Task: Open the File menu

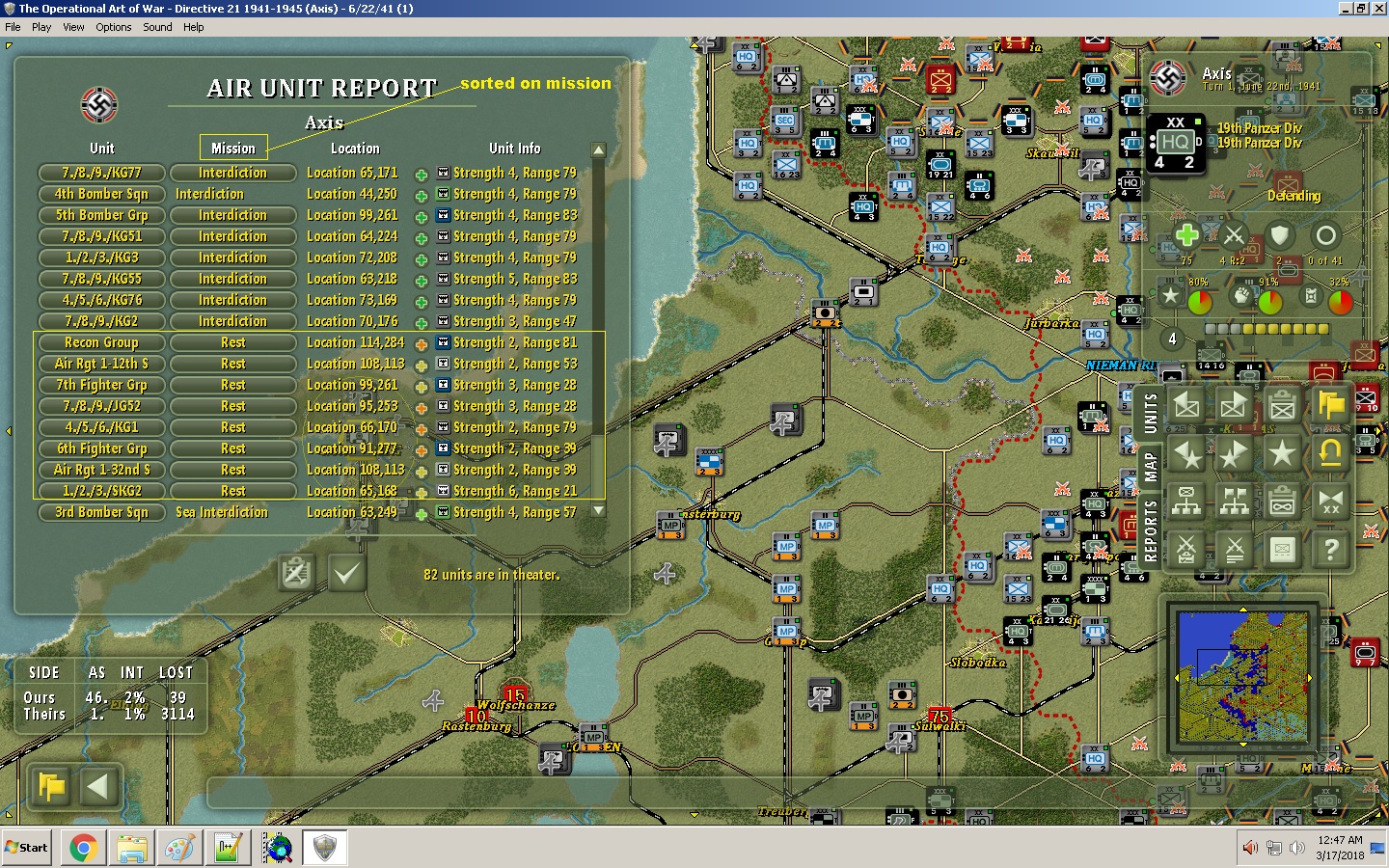Action: click(x=13, y=27)
